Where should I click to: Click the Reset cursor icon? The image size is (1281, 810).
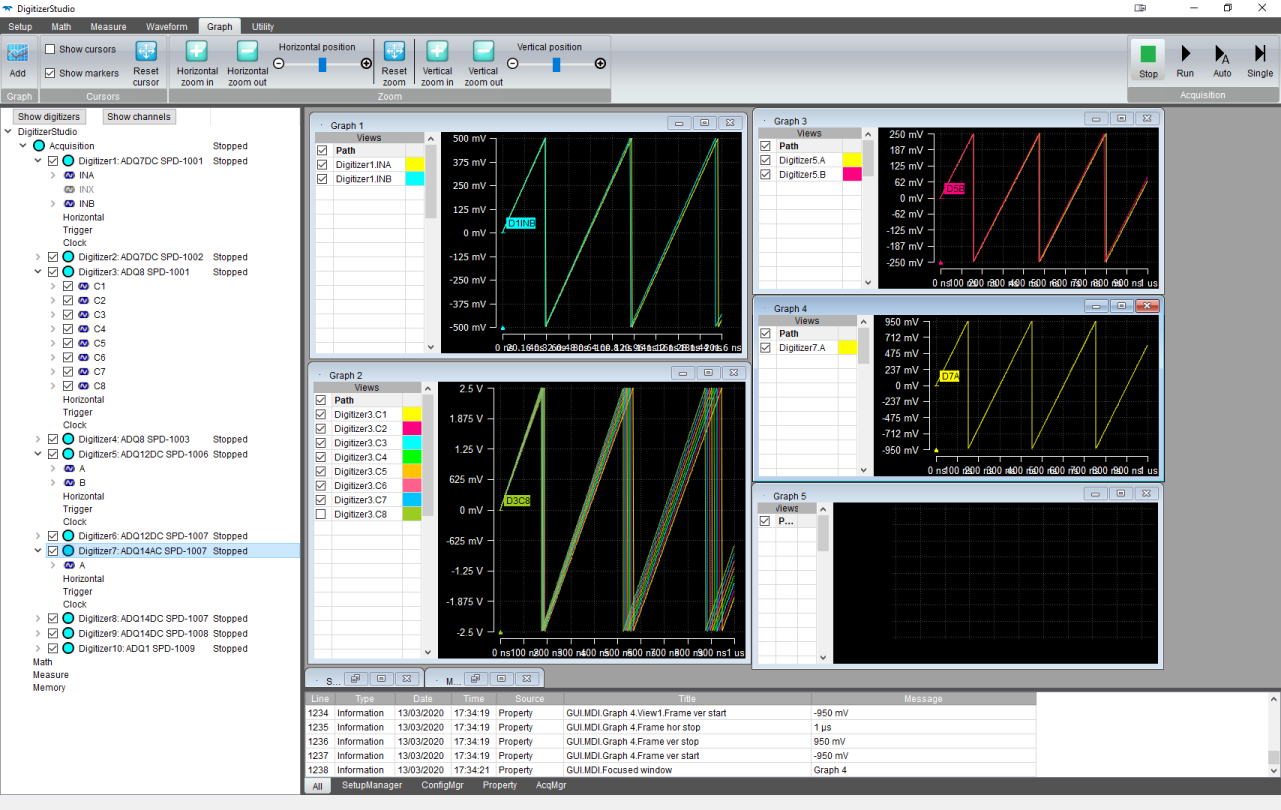pyautogui.click(x=146, y=53)
